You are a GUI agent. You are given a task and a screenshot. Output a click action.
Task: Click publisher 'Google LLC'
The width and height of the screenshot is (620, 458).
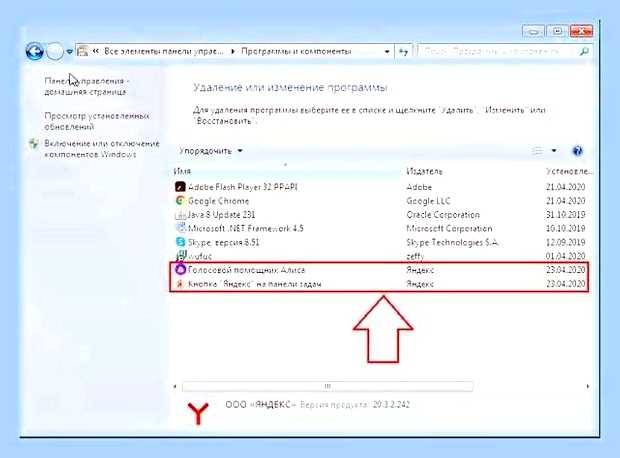(x=428, y=201)
